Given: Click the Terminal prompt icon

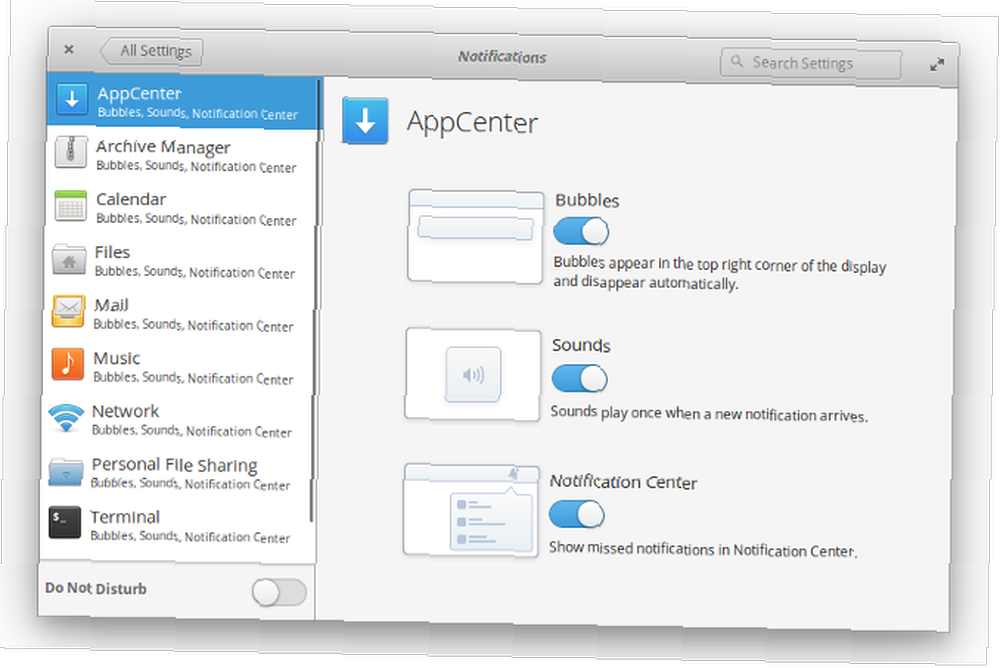Looking at the screenshot, I should tap(64, 523).
